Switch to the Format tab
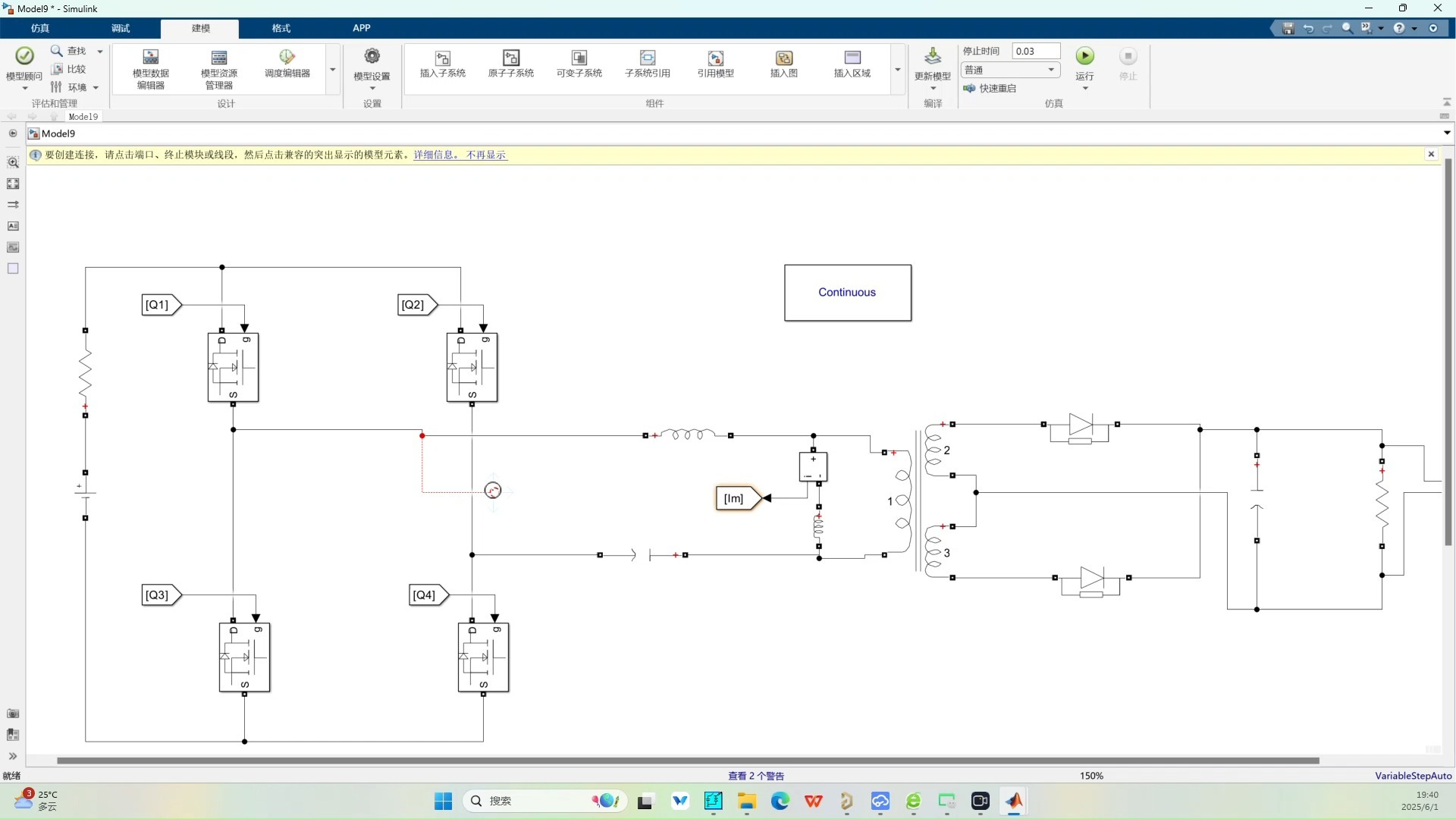Viewport: 1456px width, 819px height. [281, 28]
